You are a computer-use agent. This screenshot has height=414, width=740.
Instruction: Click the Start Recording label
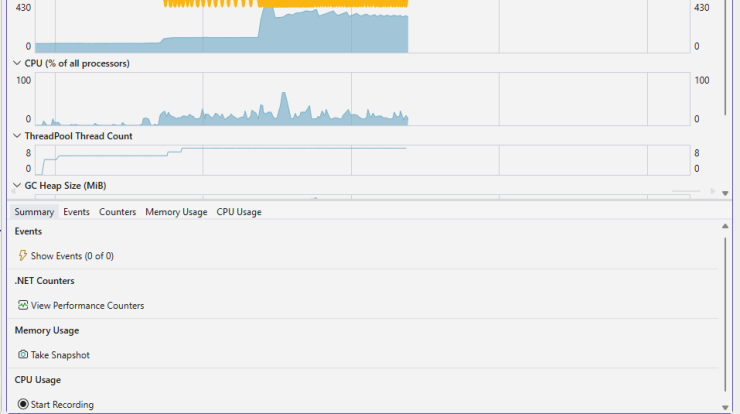tap(62, 405)
